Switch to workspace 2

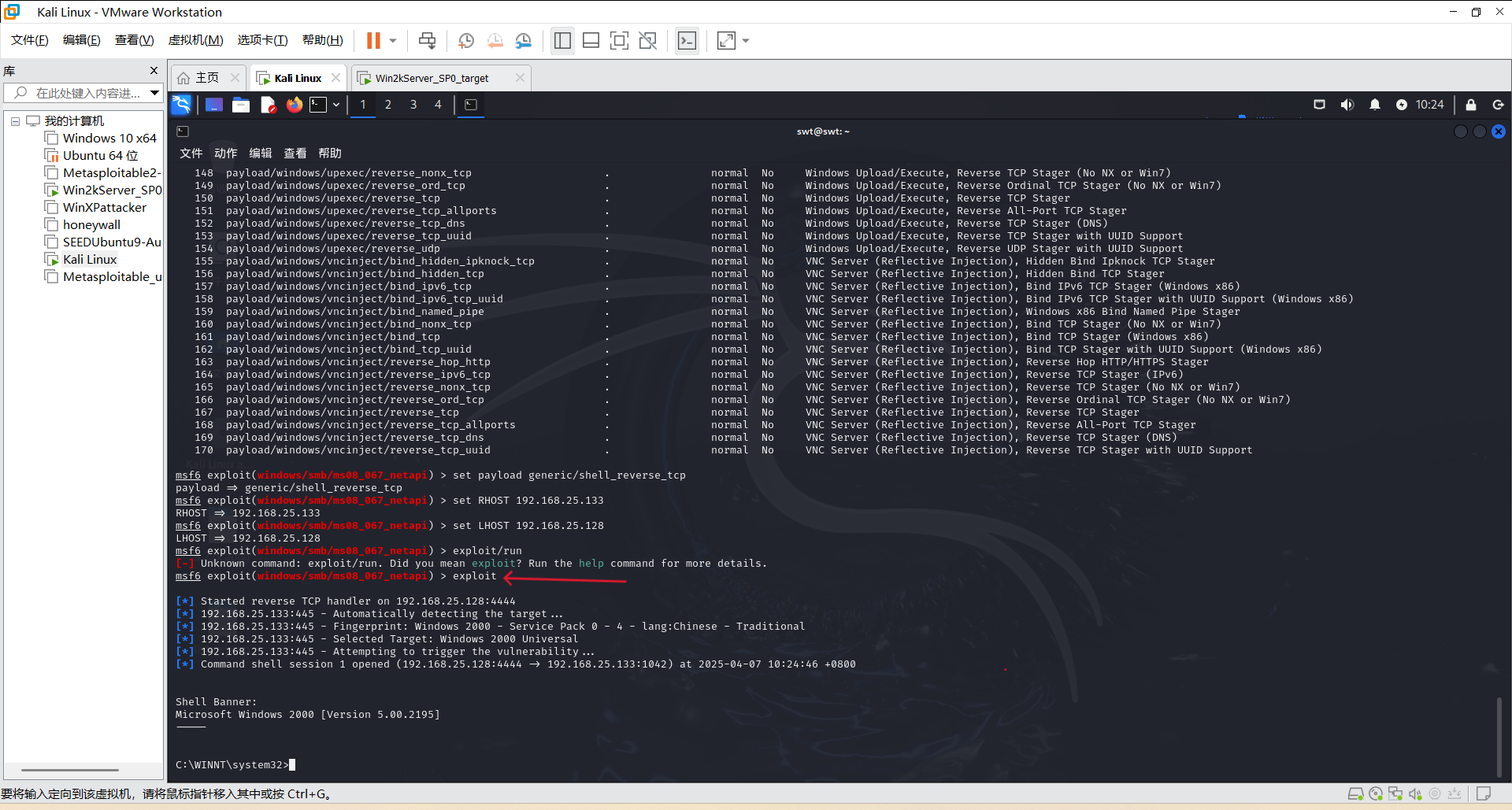(x=388, y=105)
